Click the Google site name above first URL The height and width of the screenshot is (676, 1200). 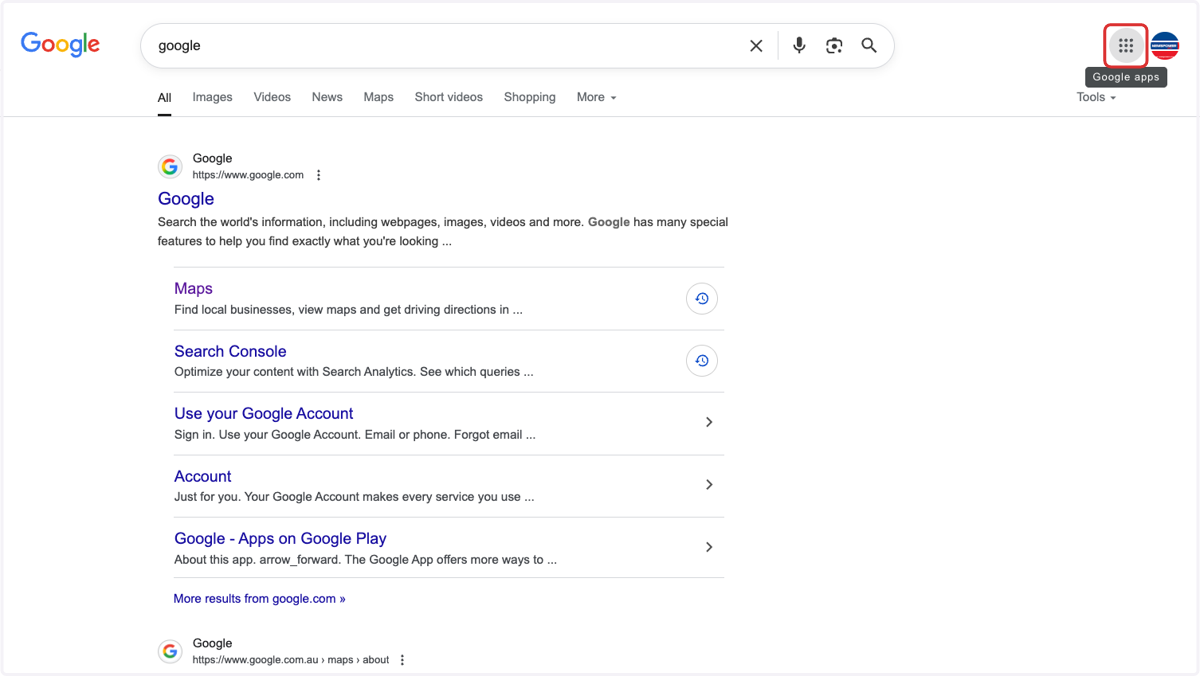(x=212, y=158)
